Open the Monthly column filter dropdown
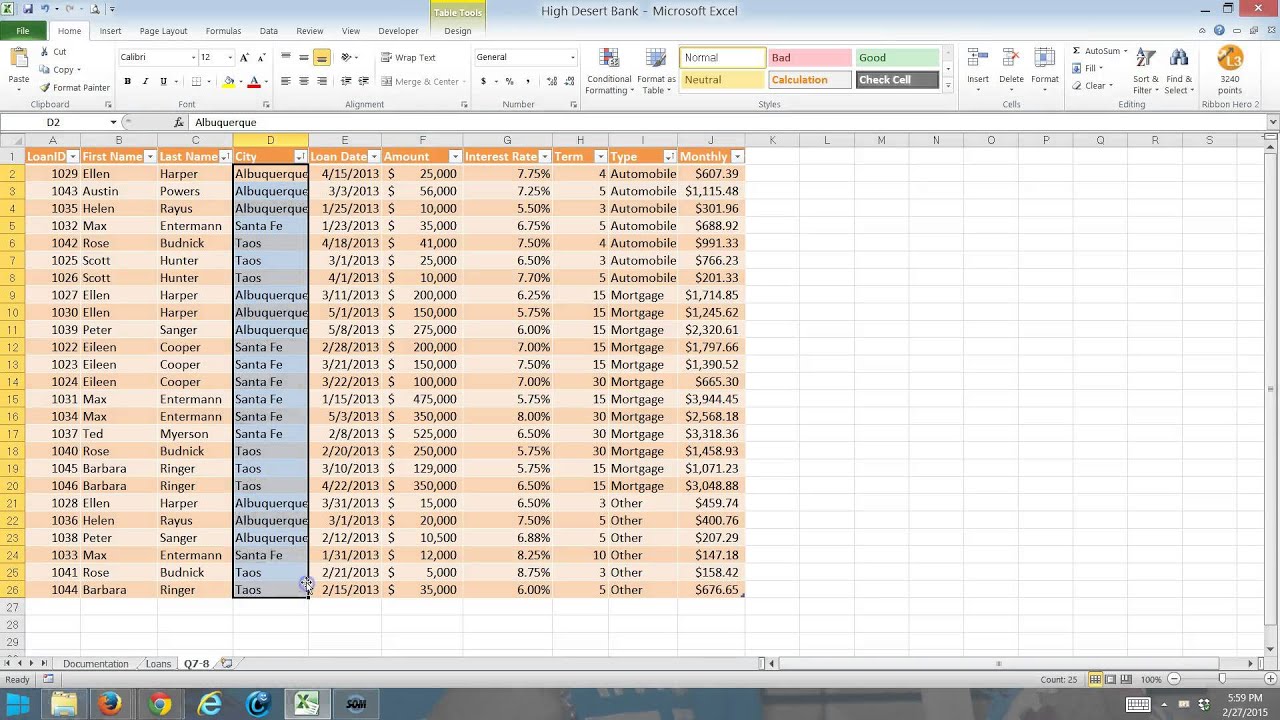Image resolution: width=1280 pixels, height=720 pixels. tap(737, 157)
